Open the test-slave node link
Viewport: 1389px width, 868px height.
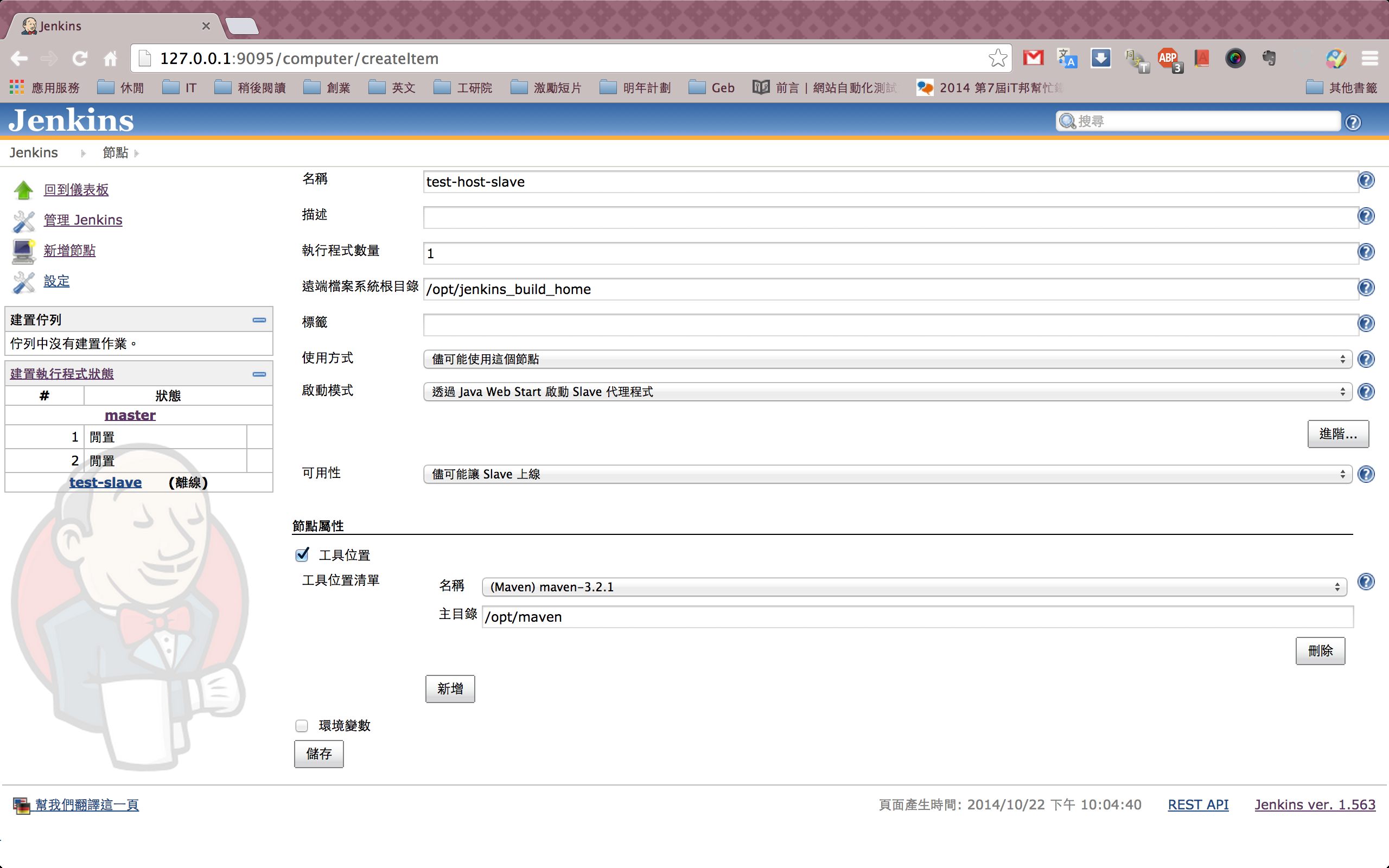coord(106,482)
